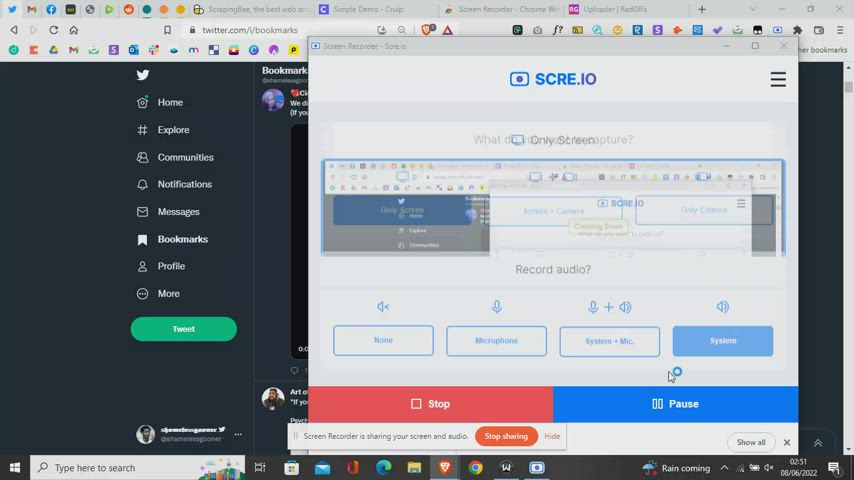This screenshot has width=854, height=480.
Task: Open the Brave Shields icon
Action: 428,30
